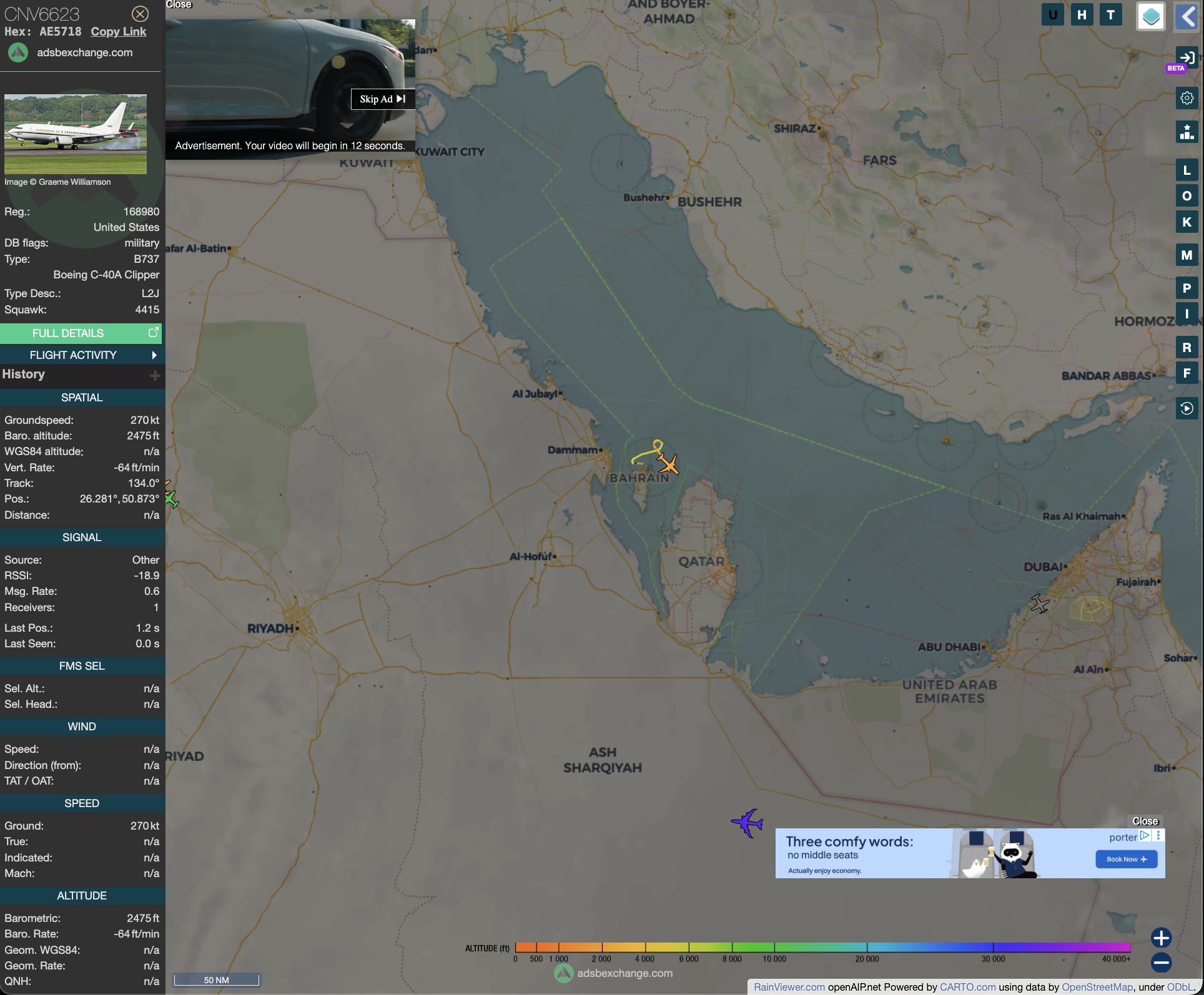Click the T toggle button

1110,15
